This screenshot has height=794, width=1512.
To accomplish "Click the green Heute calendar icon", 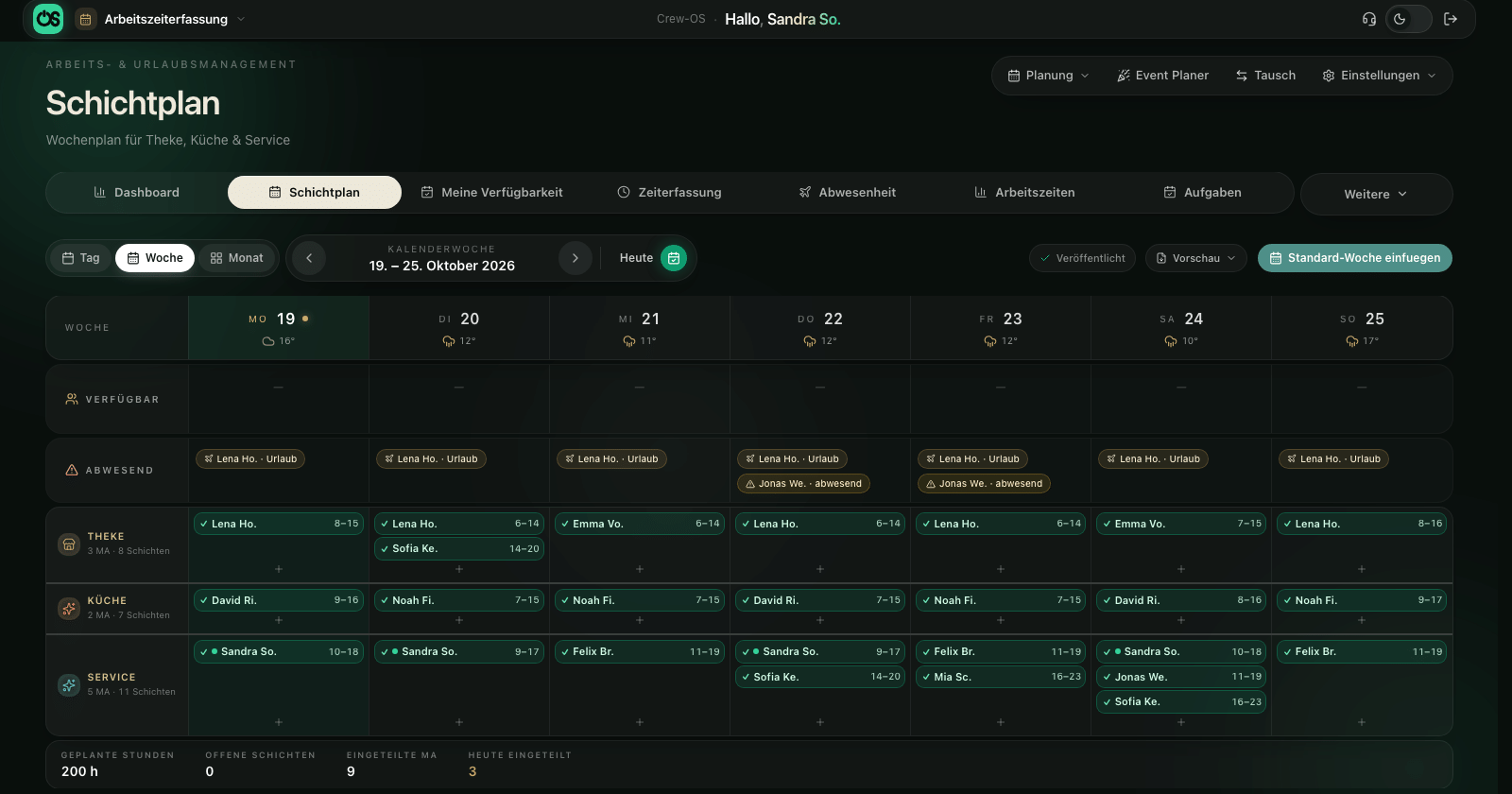I will (x=674, y=258).
